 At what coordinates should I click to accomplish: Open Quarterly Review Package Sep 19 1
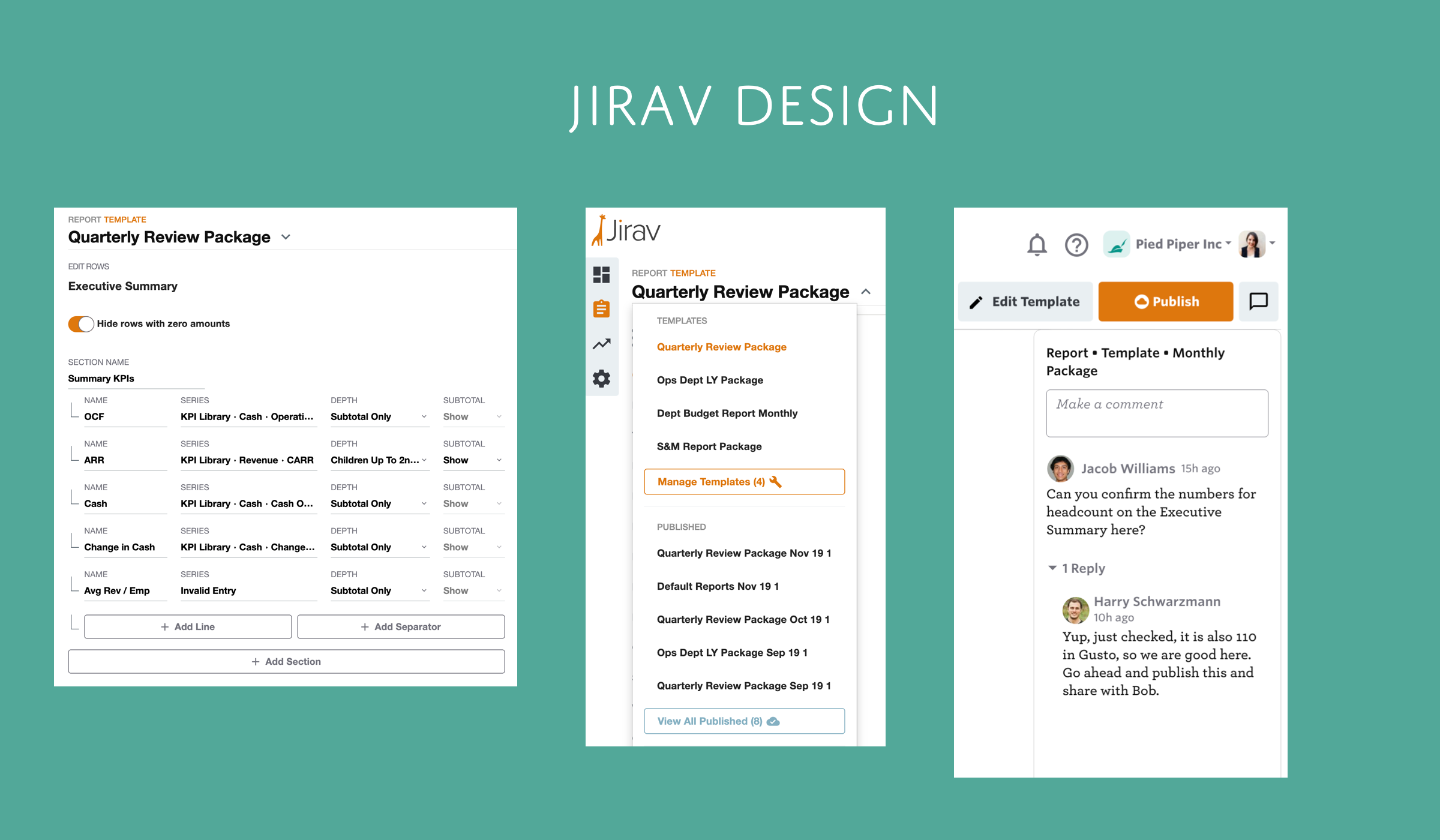[744, 686]
